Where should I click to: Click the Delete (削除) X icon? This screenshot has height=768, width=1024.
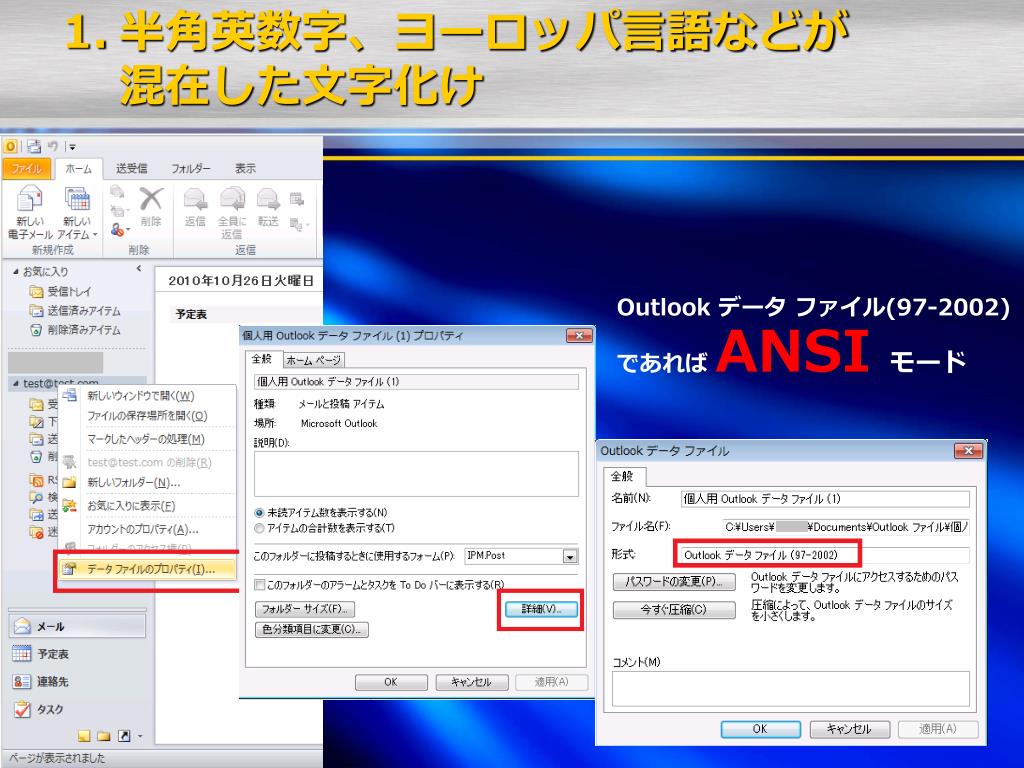(x=152, y=199)
